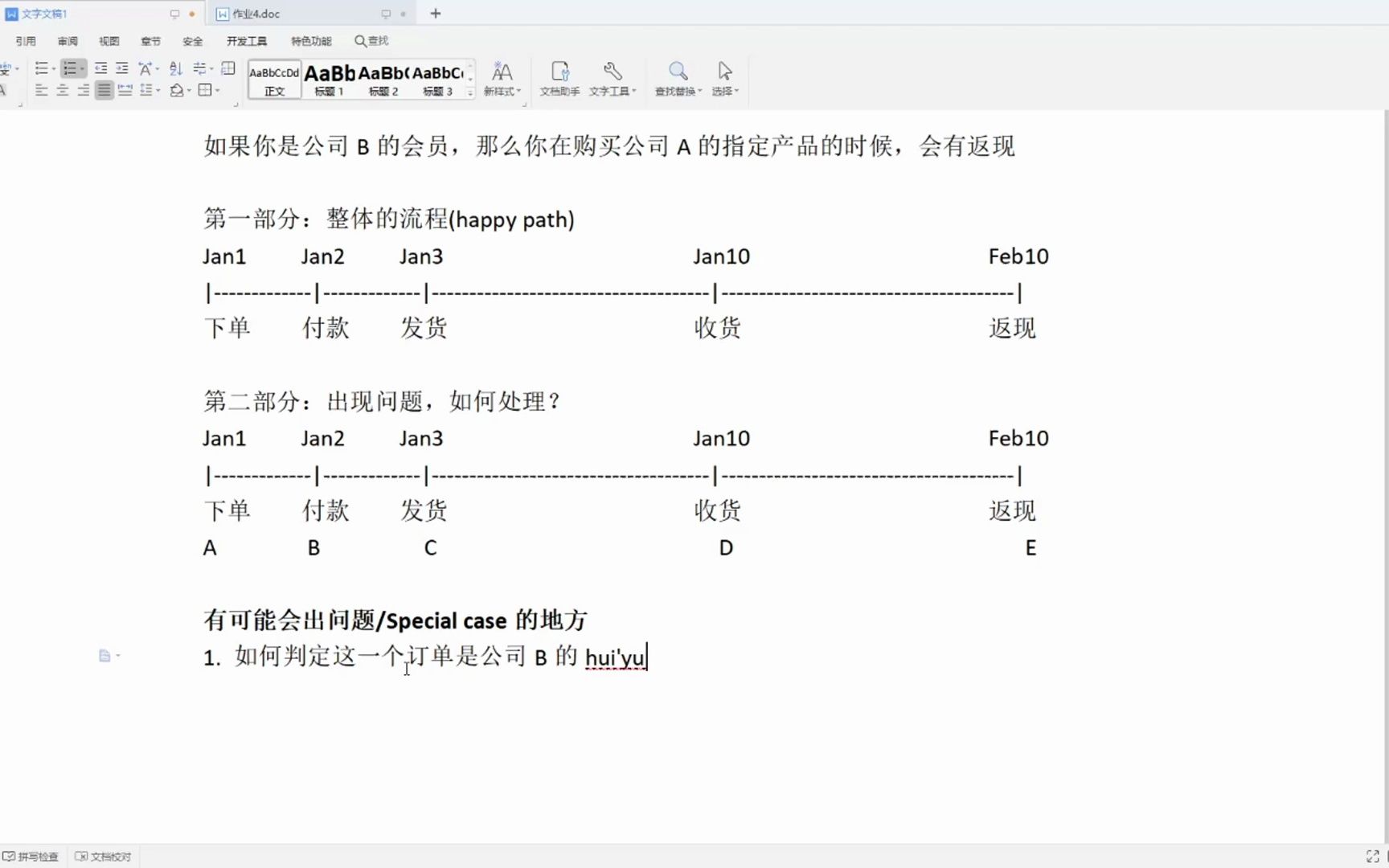The image size is (1389, 868).
Task: Open the 审阅 menu tab
Action: tap(68, 41)
